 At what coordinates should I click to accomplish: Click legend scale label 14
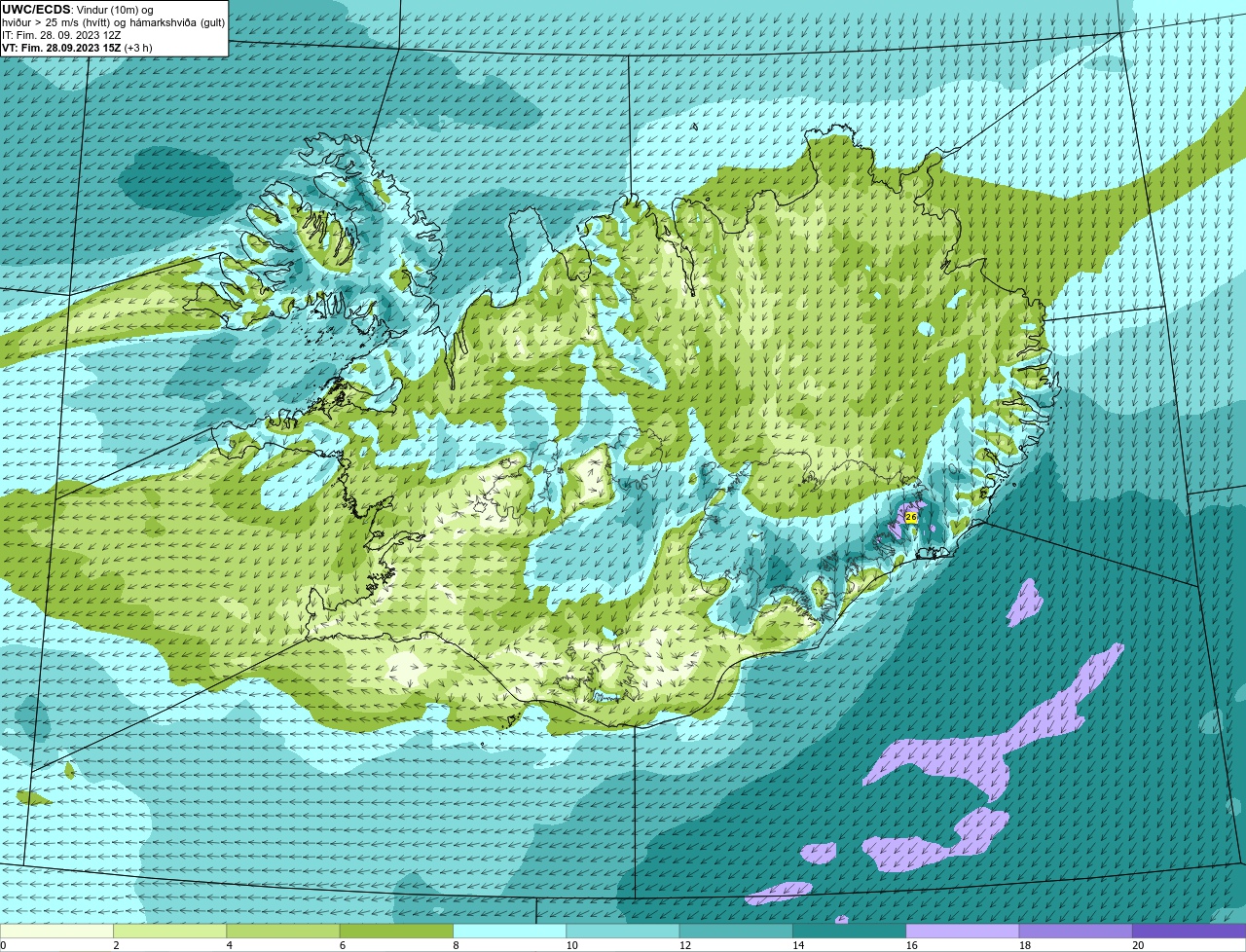[x=798, y=945]
